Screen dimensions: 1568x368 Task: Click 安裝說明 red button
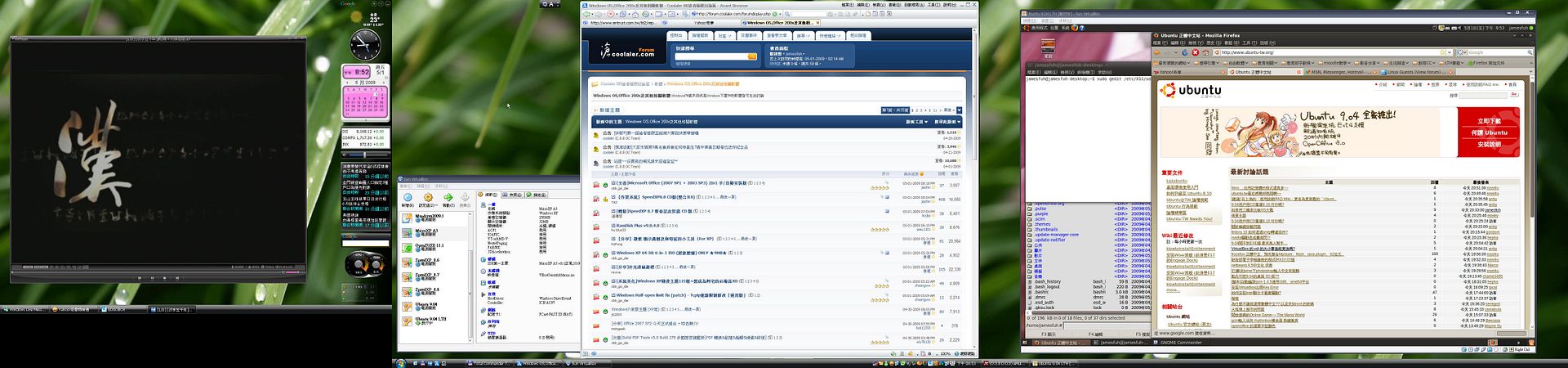1489,144
